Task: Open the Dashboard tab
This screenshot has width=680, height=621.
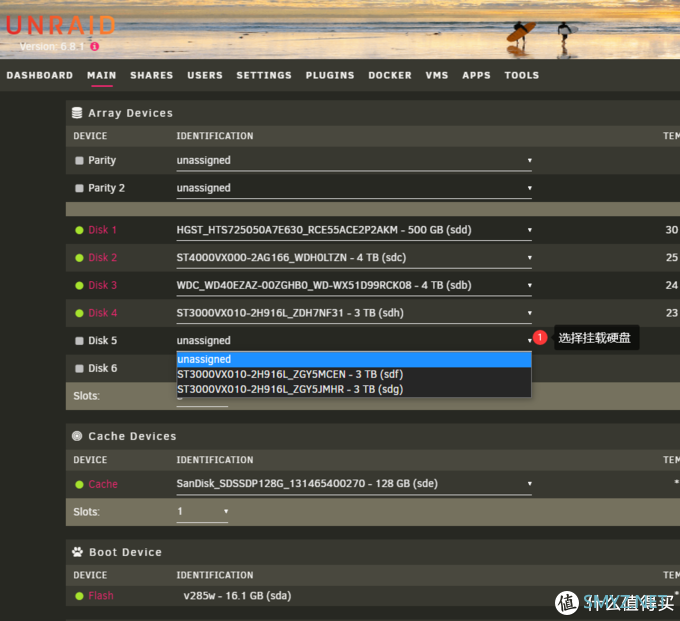Action: (x=39, y=75)
